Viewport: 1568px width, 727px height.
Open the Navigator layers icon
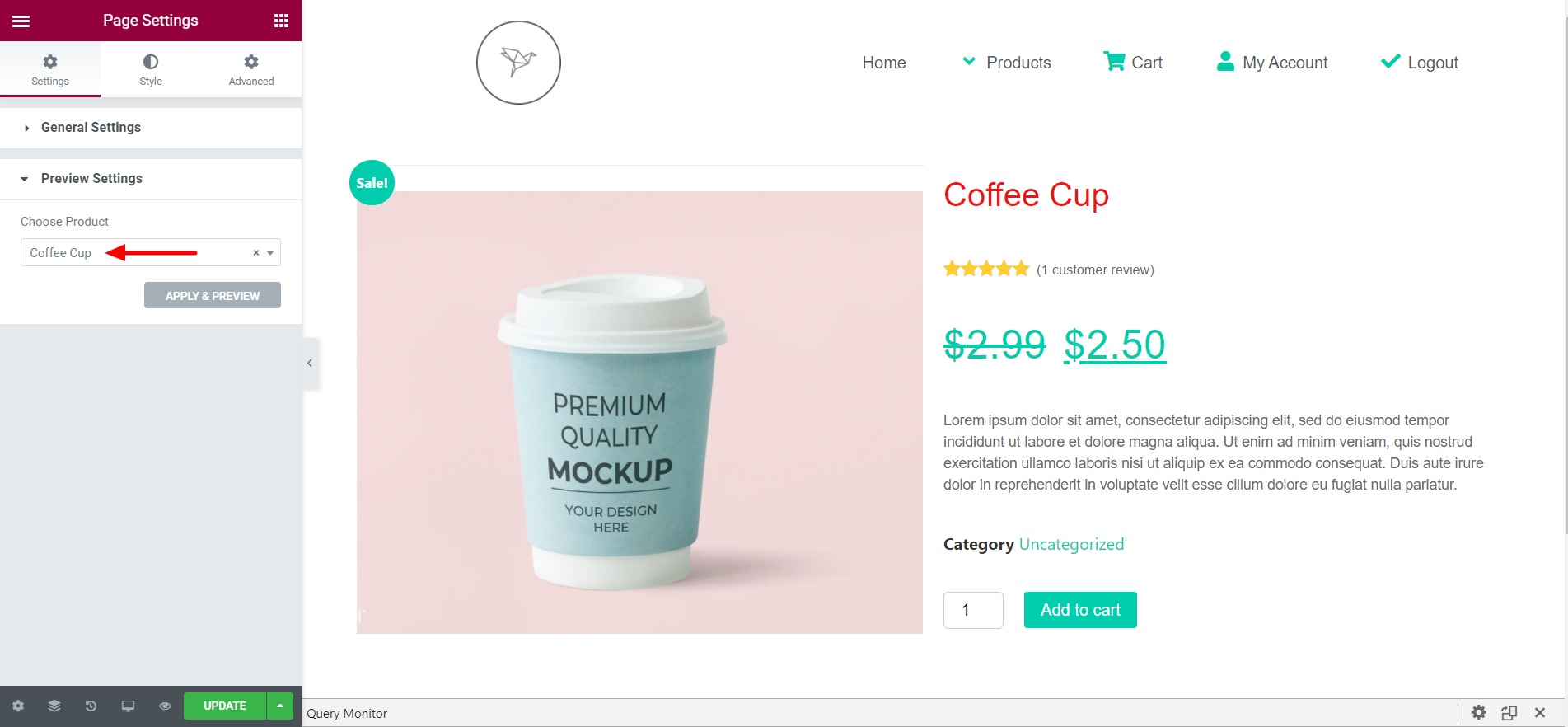pyautogui.click(x=54, y=706)
